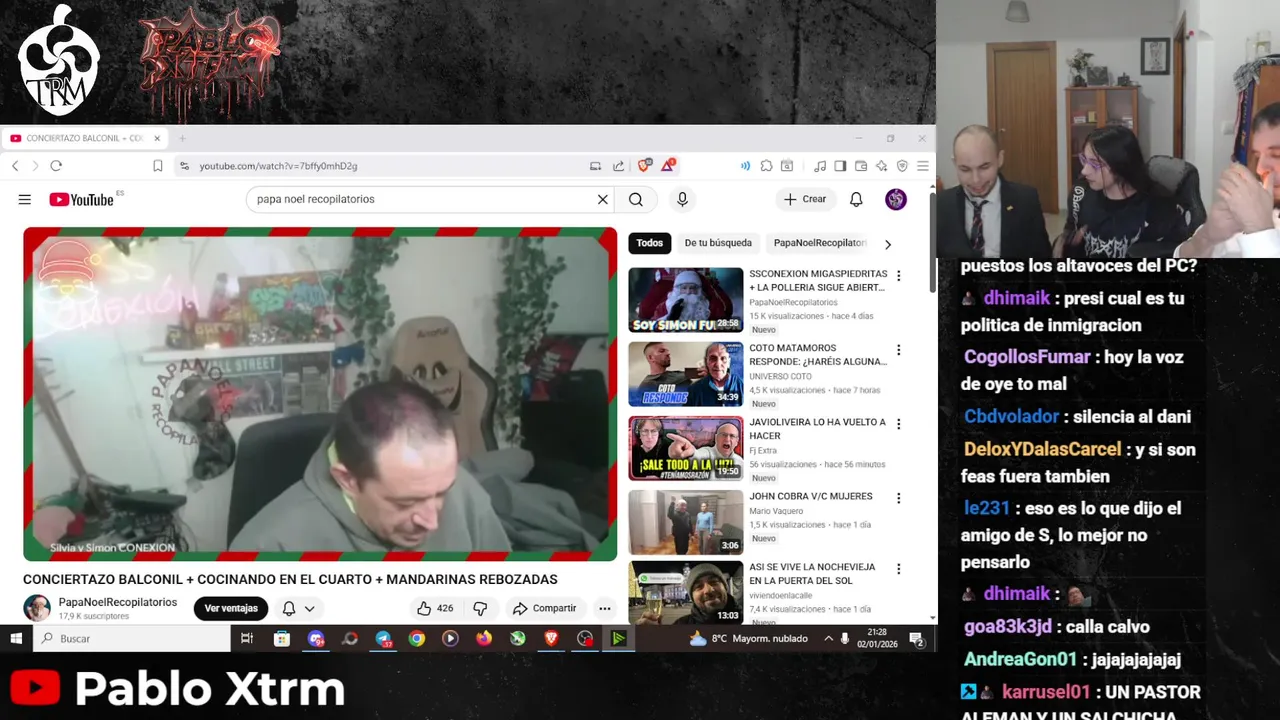Click the Ver ventajas button
Viewport: 1280px width, 720px height.
point(231,608)
